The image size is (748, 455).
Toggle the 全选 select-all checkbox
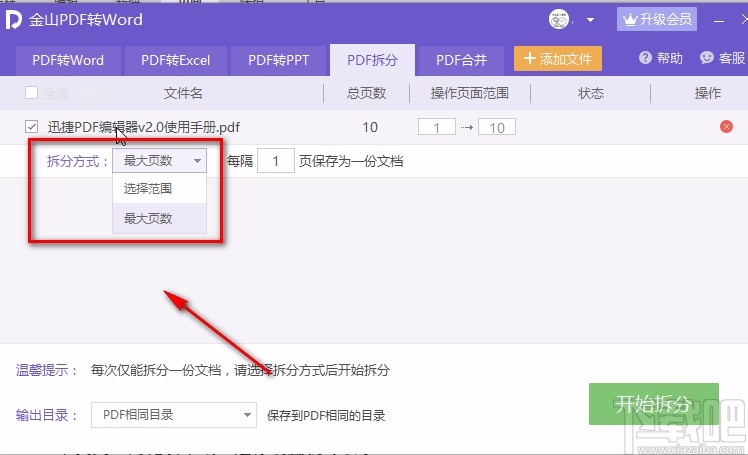coord(31,93)
